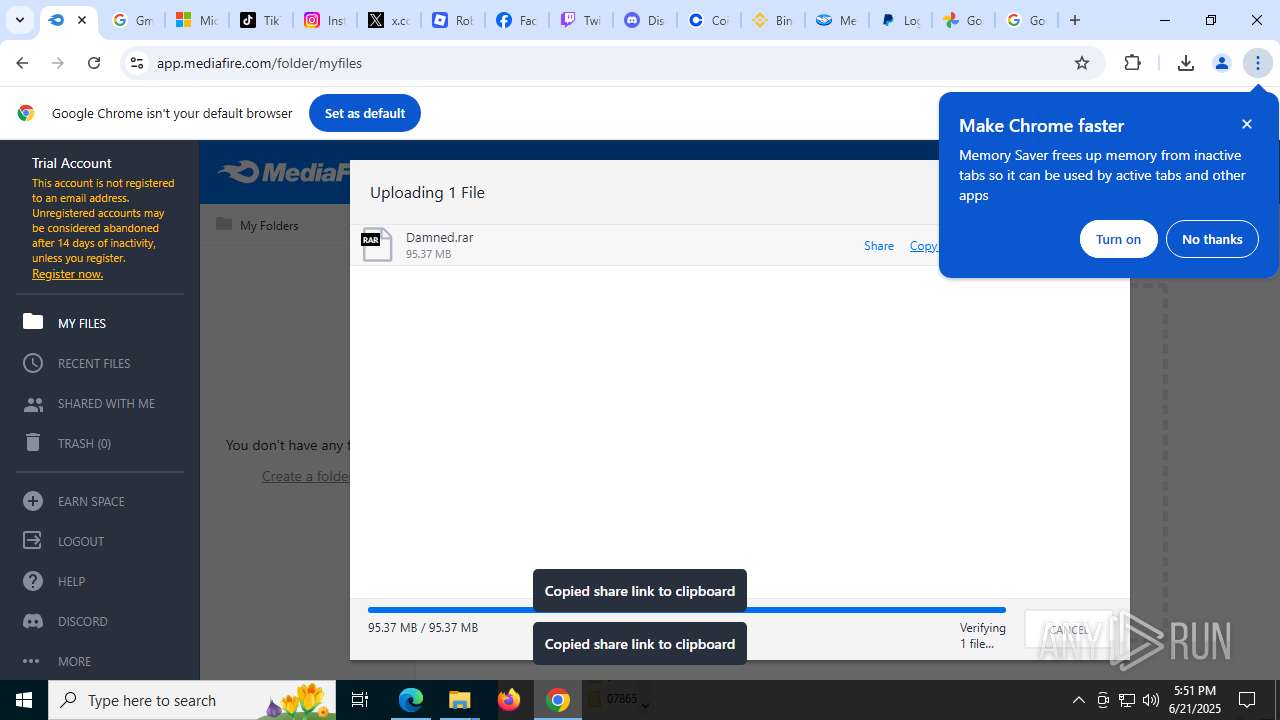Open the Trash (0) folder
The width and height of the screenshot is (1280, 720).
click(x=66, y=443)
